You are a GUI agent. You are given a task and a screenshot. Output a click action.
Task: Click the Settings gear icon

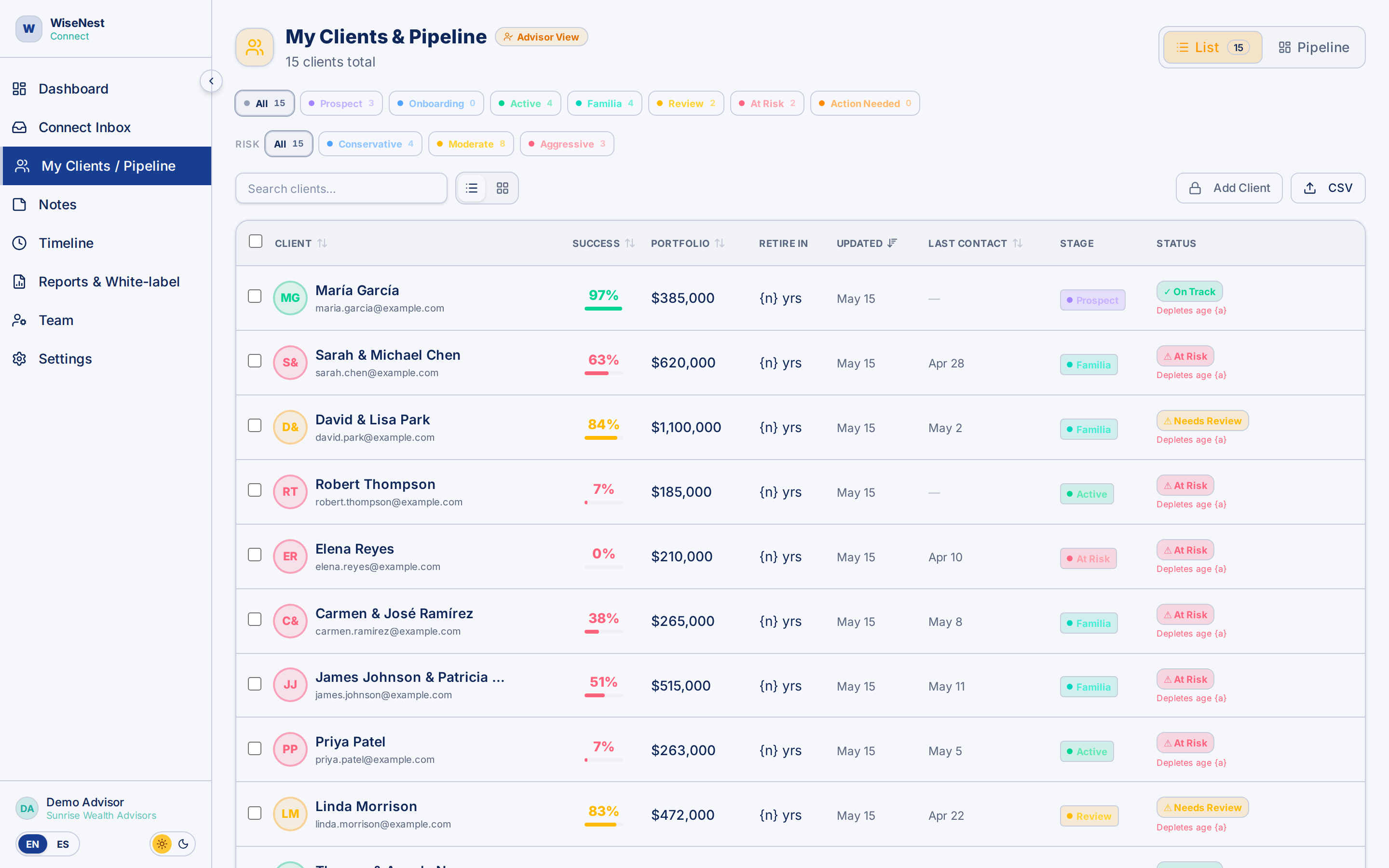click(x=19, y=359)
